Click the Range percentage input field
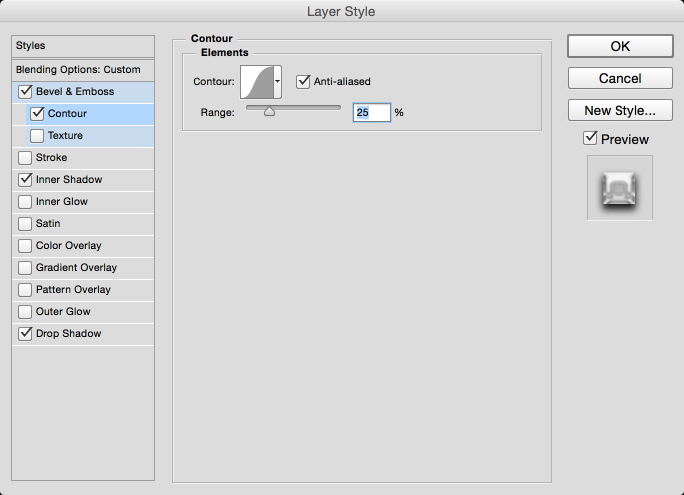This screenshot has width=684, height=495. 372,113
